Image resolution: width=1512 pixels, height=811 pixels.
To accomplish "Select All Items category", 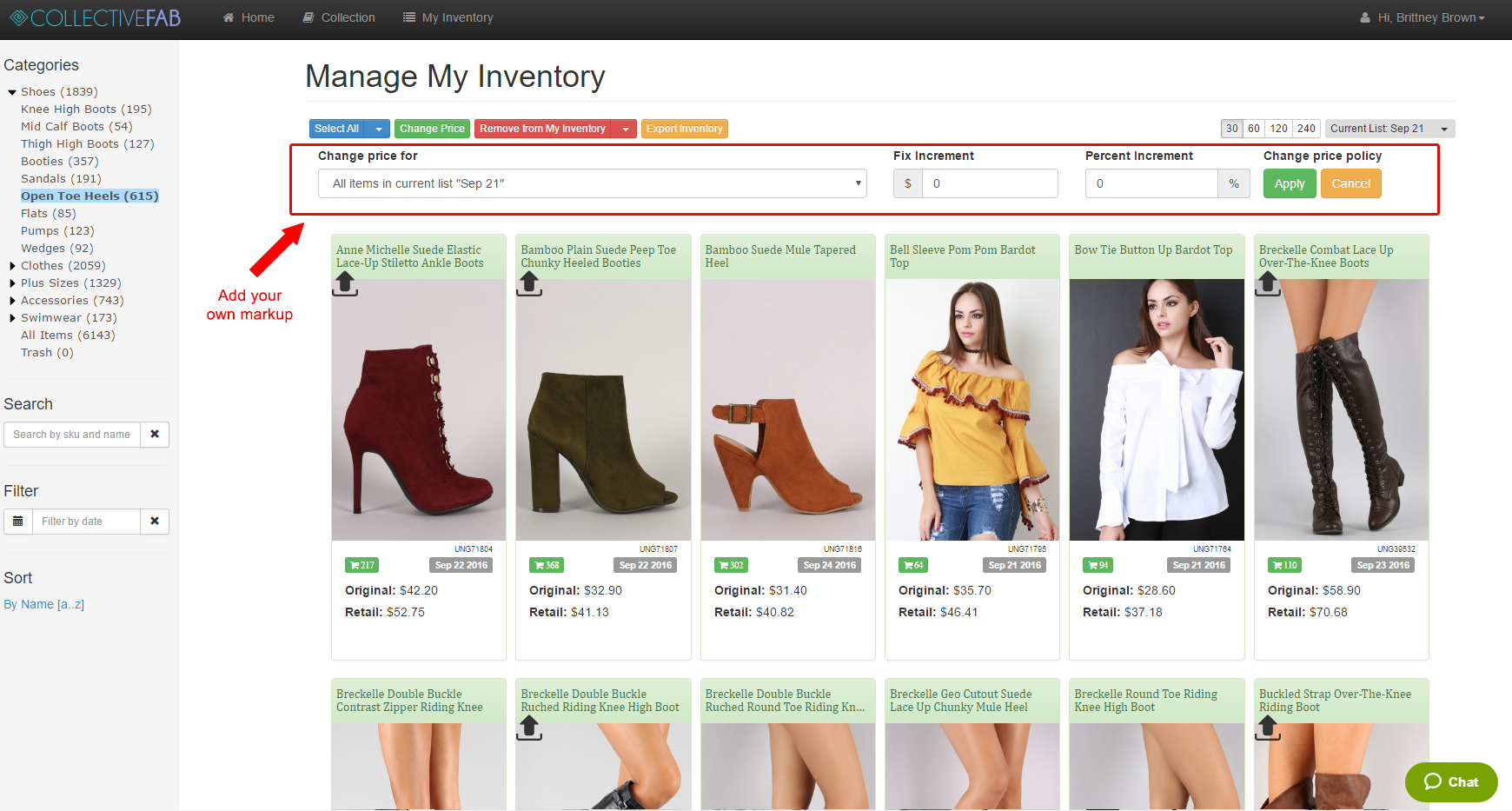I will point(68,336).
